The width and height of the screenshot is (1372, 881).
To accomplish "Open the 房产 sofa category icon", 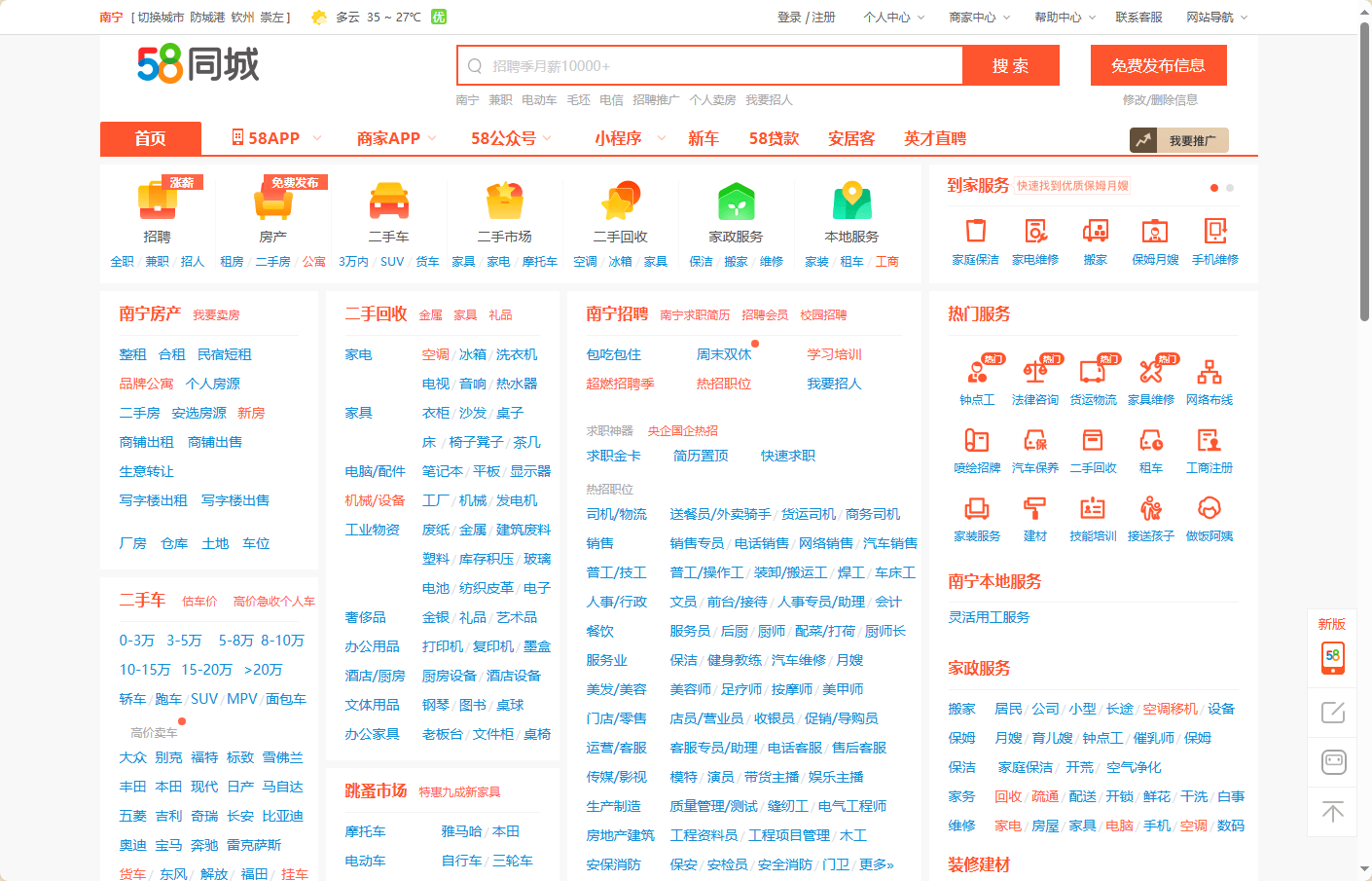I will pos(272,202).
